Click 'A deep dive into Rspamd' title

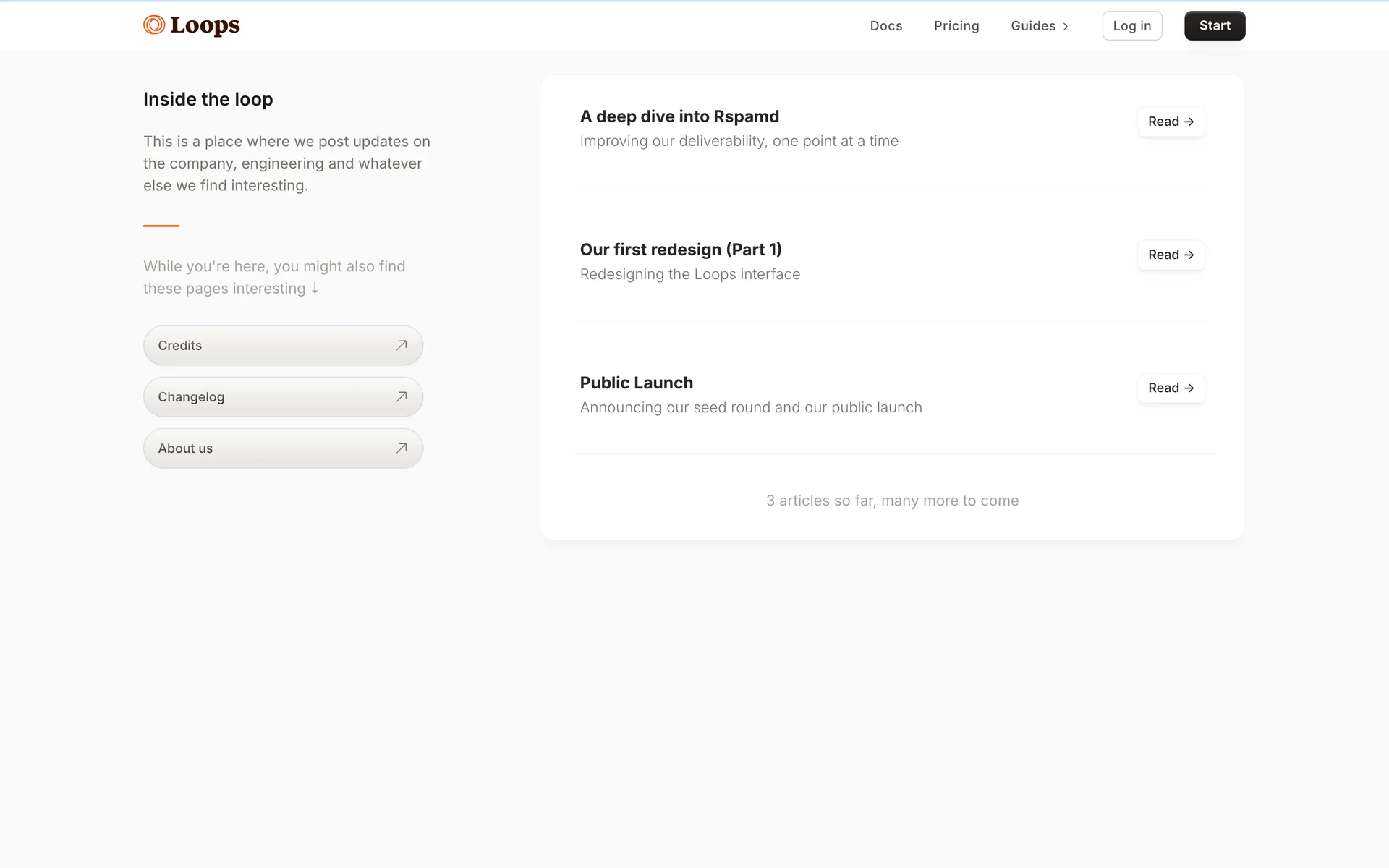(x=679, y=116)
